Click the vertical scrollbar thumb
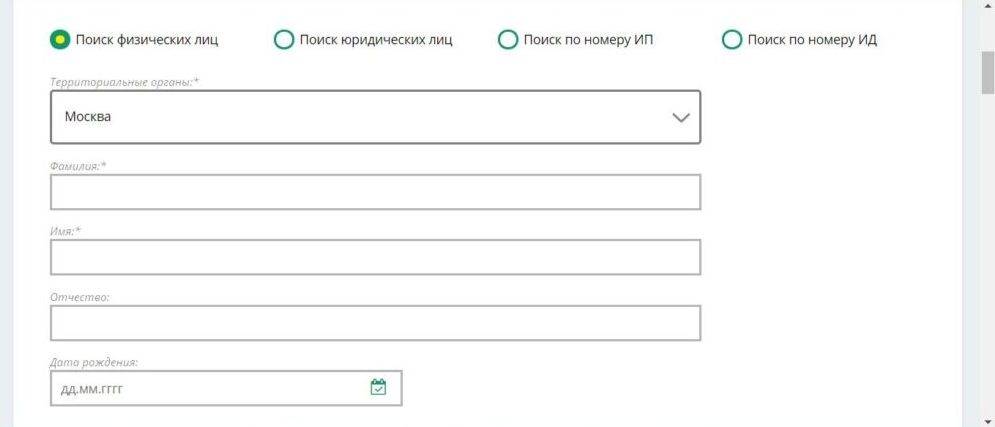This screenshot has height=427, width=995. point(987,70)
